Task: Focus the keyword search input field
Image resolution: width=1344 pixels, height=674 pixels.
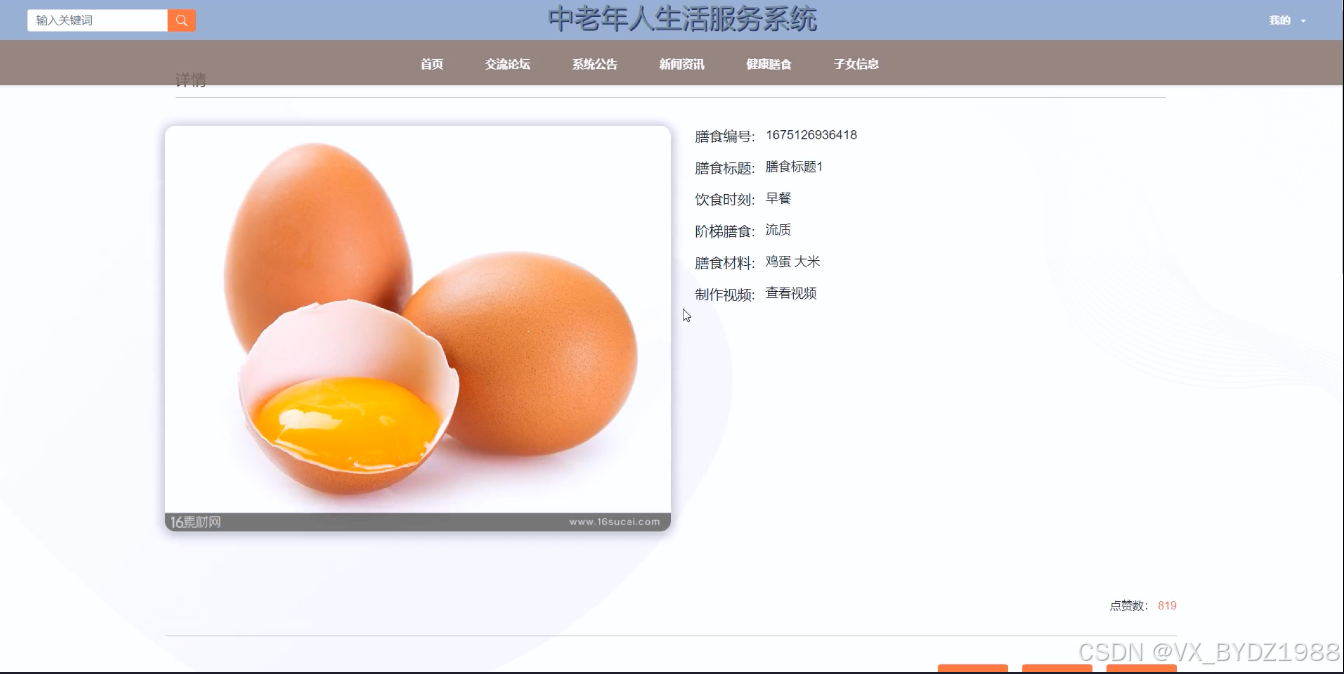Action: pyautogui.click(x=97, y=20)
